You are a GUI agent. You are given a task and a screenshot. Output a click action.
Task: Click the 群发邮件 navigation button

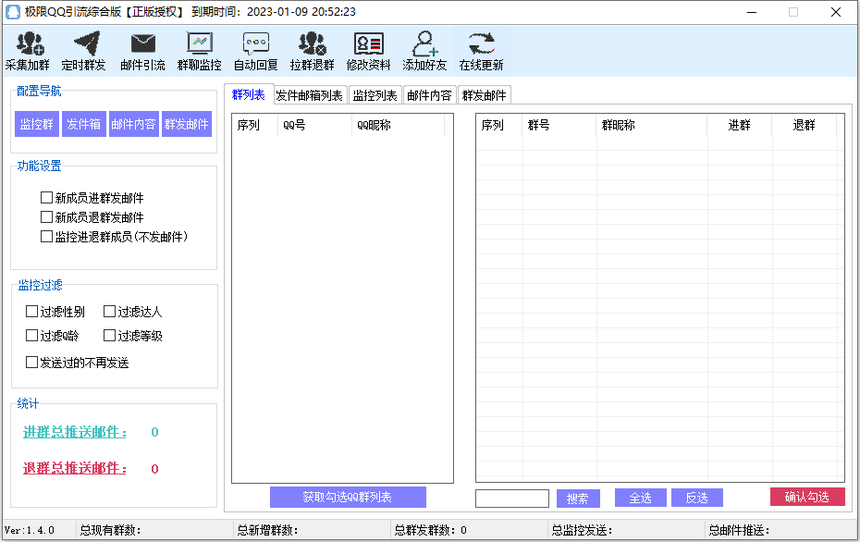pos(186,124)
